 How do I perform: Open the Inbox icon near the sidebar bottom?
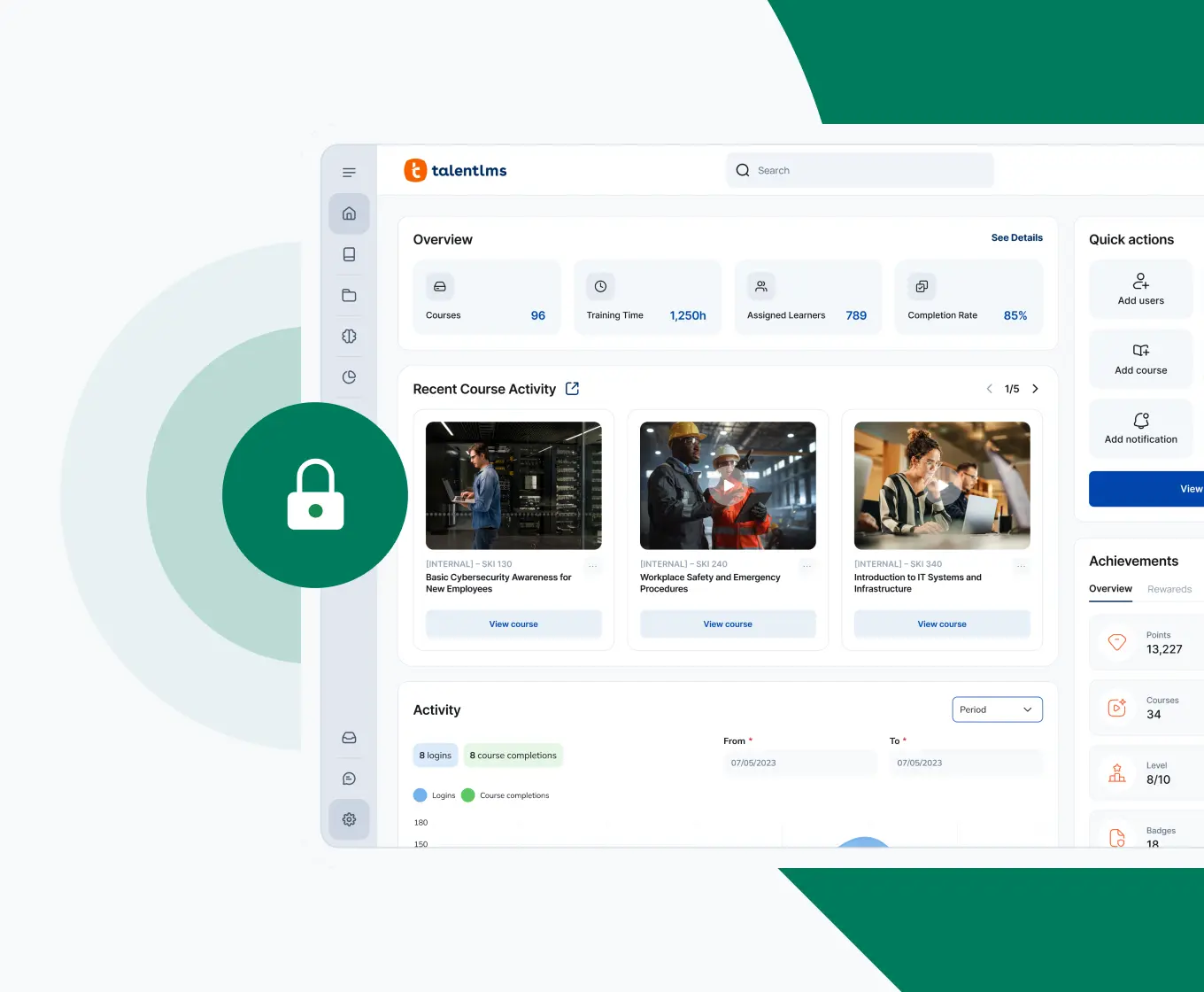(x=349, y=737)
